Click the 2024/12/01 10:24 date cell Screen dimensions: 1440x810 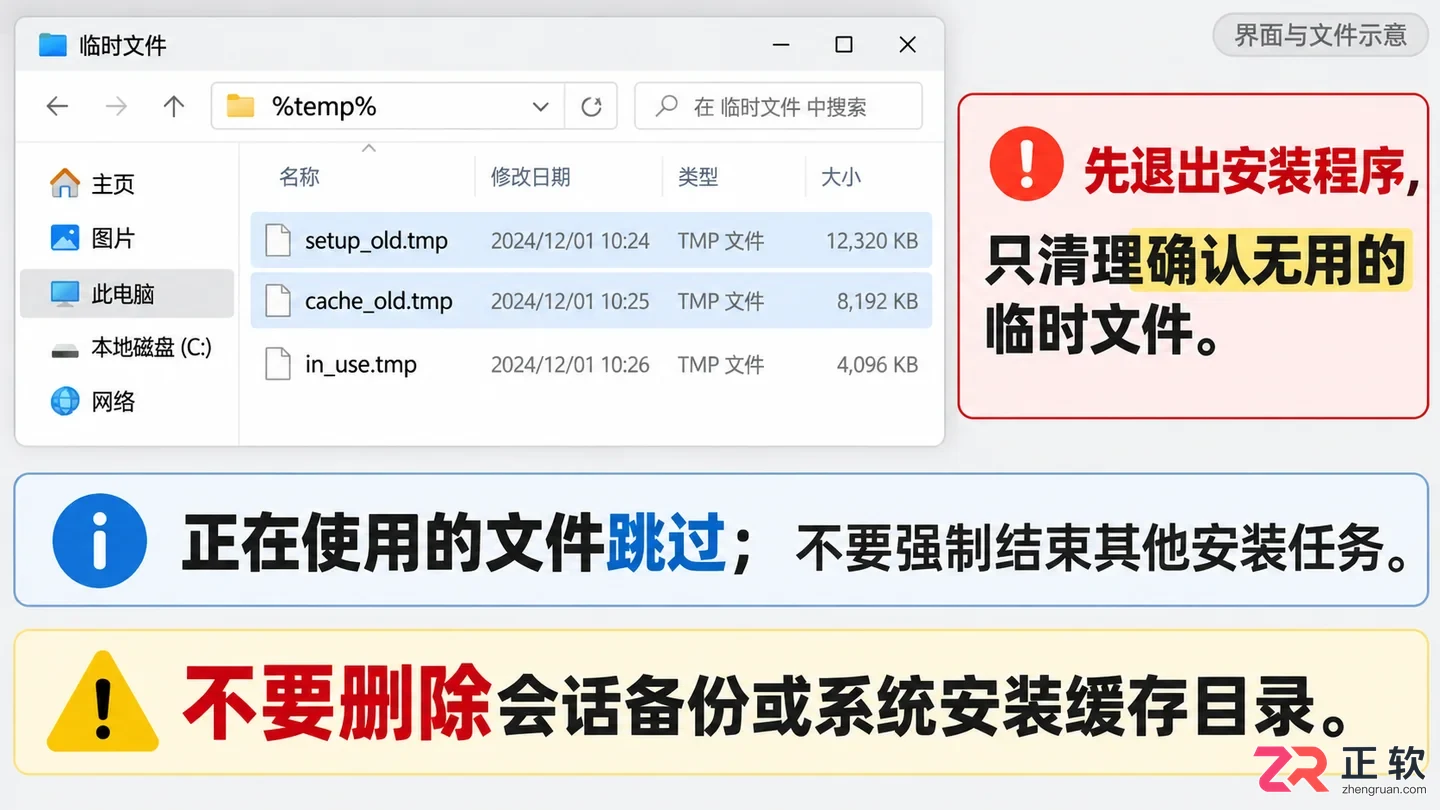[570, 241]
